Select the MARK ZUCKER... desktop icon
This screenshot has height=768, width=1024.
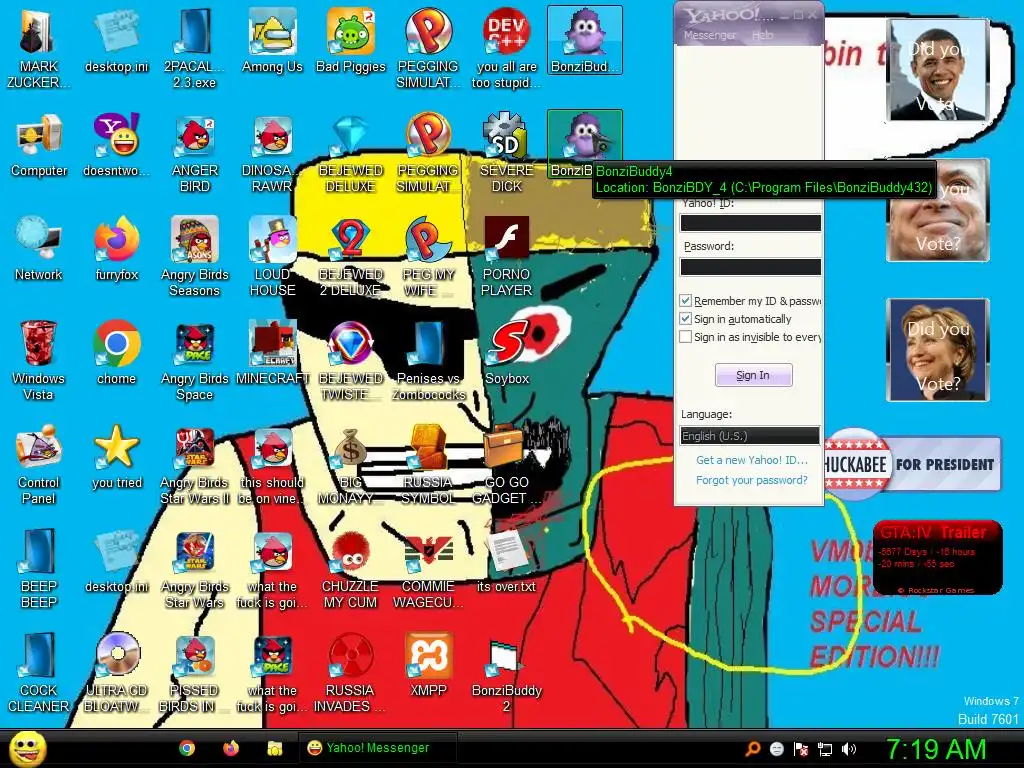click(39, 48)
